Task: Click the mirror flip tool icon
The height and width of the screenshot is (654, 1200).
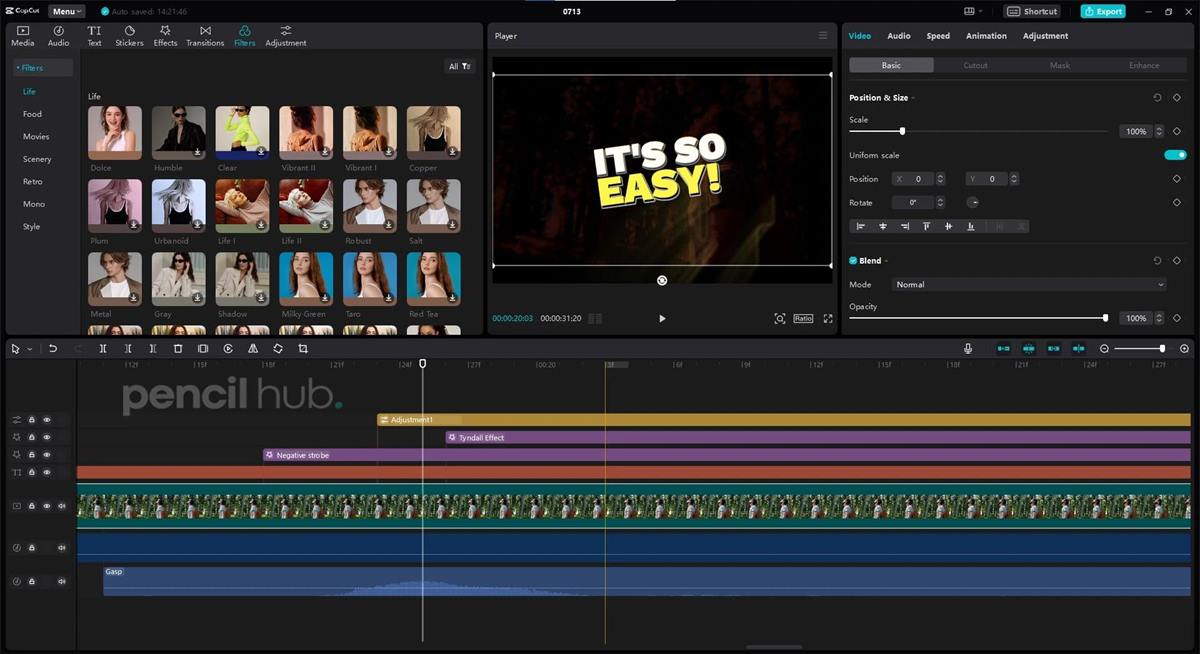Action: [x=253, y=349]
